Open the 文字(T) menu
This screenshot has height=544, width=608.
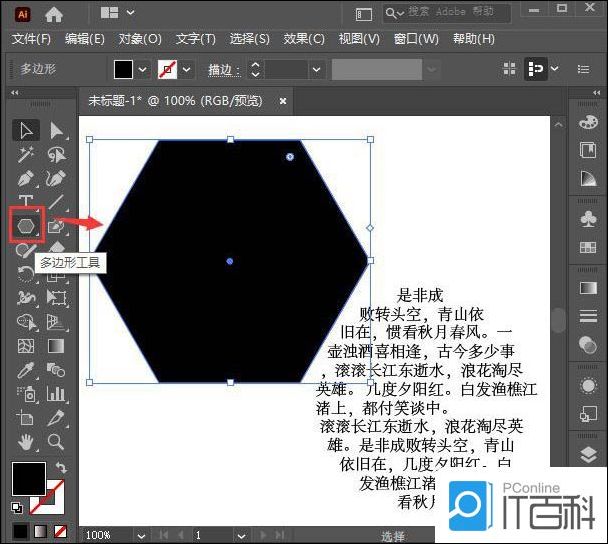[195, 39]
